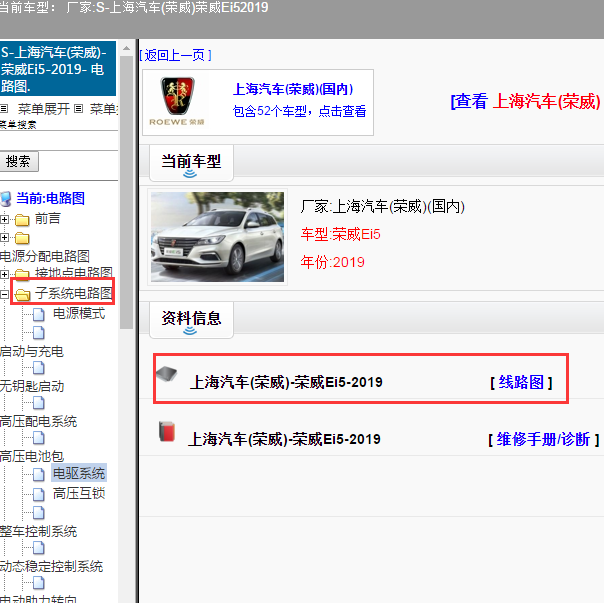The image size is (604, 603).
Task: Open the 维修手册/诊断 link
Action: click(543, 439)
